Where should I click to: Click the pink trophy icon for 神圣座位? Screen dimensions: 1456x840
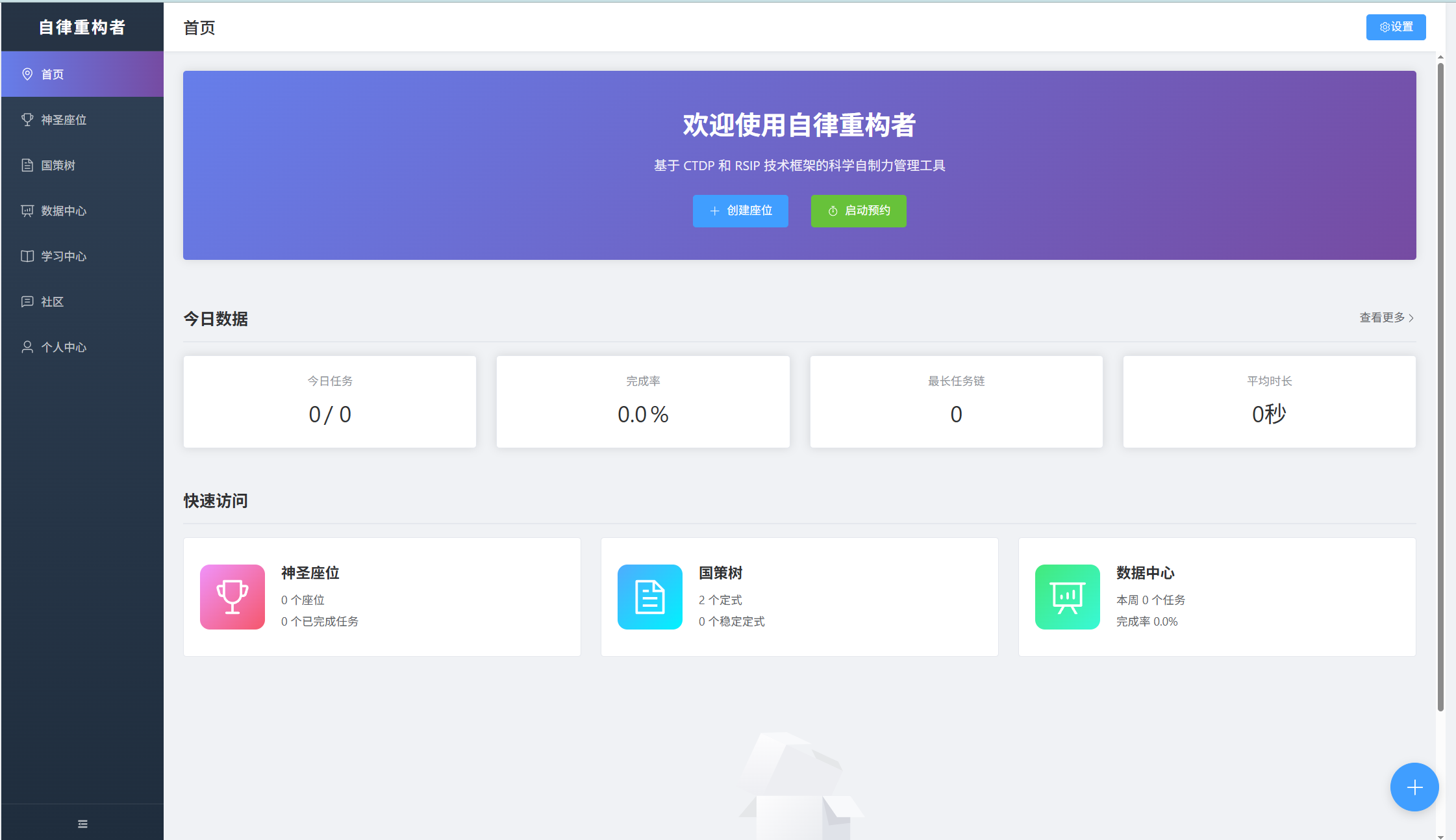click(232, 596)
